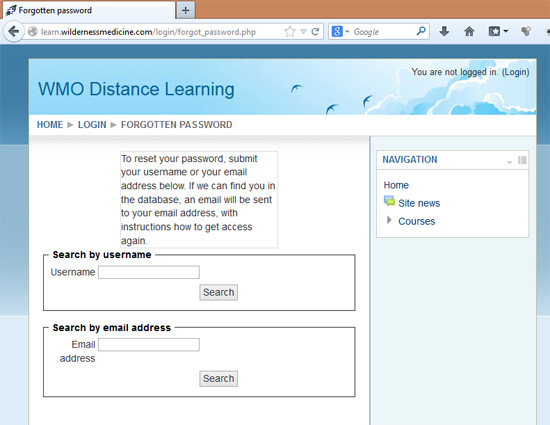Open the bookmarks menu star icon
The height and width of the screenshot is (425, 550).
point(494,32)
